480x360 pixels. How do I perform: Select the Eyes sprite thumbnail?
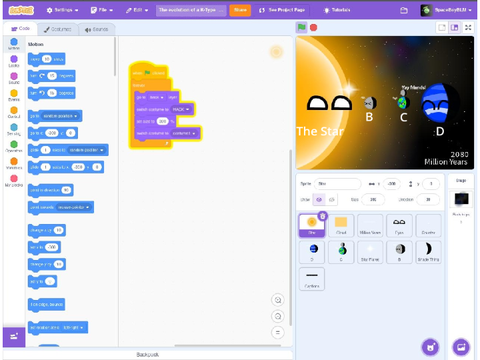(x=399, y=226)
